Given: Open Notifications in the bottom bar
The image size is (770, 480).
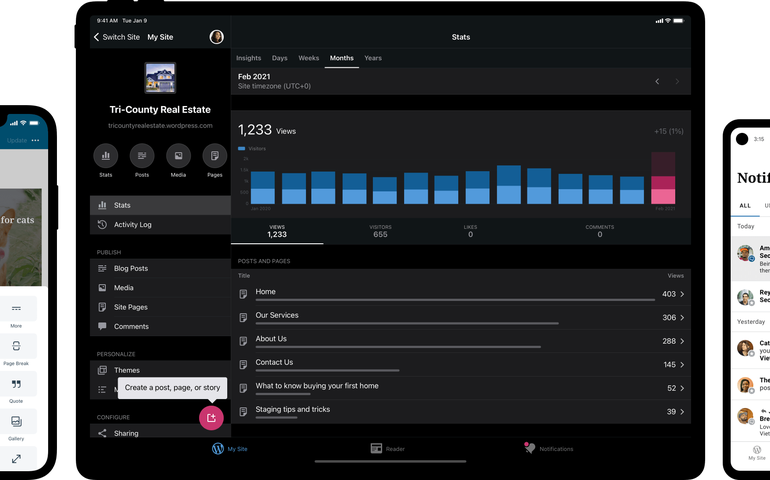Looking at the screenshot, I should [531, 449].
